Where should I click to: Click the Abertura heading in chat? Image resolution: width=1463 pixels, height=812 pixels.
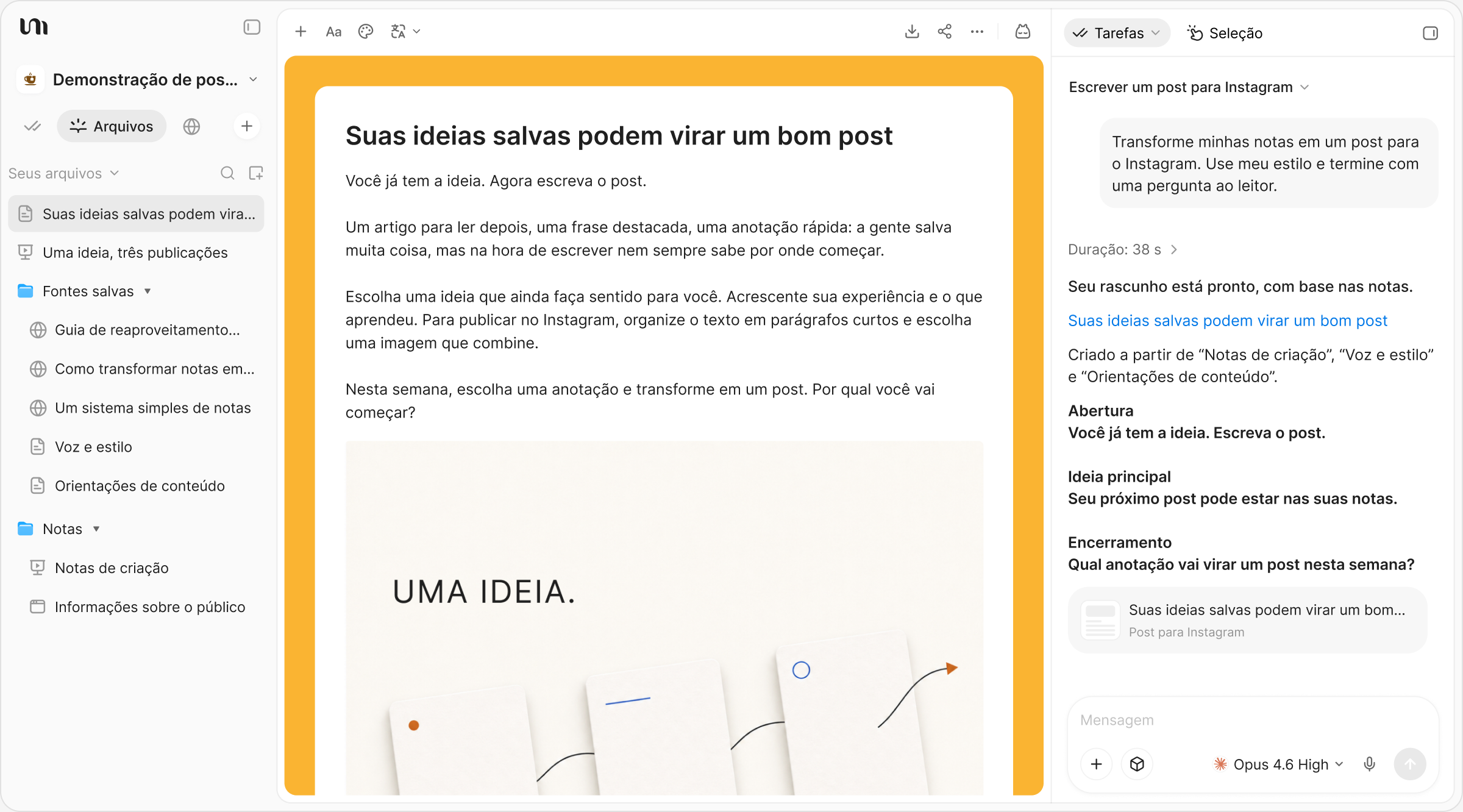click(1101, 411)
